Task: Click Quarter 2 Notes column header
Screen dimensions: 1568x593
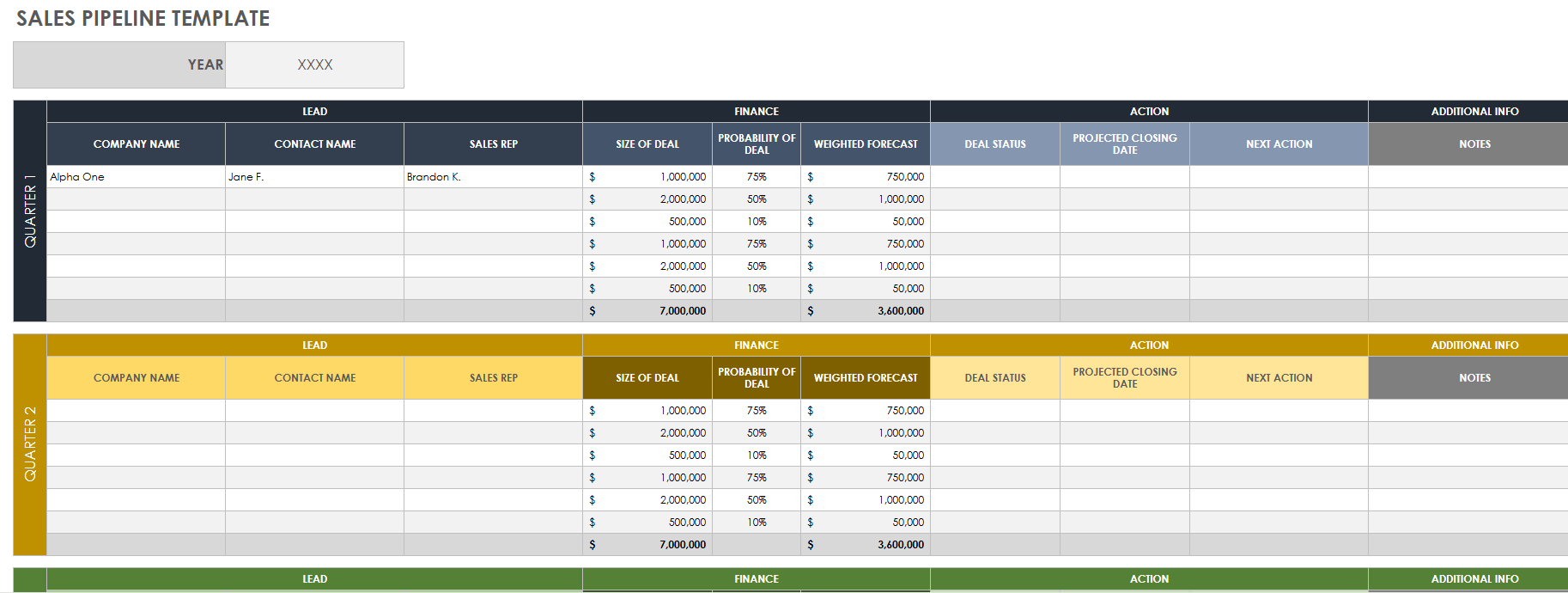Action: click(1474, 378)
